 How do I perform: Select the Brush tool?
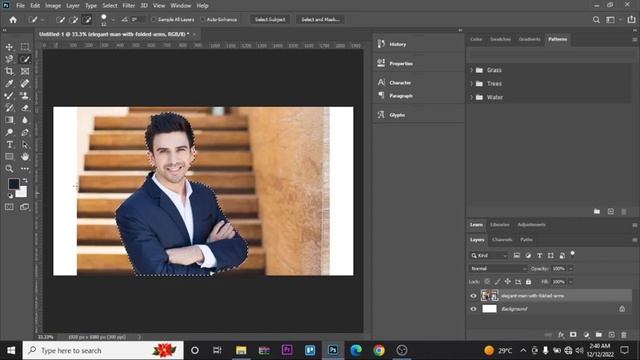click(x=9, y=96)
